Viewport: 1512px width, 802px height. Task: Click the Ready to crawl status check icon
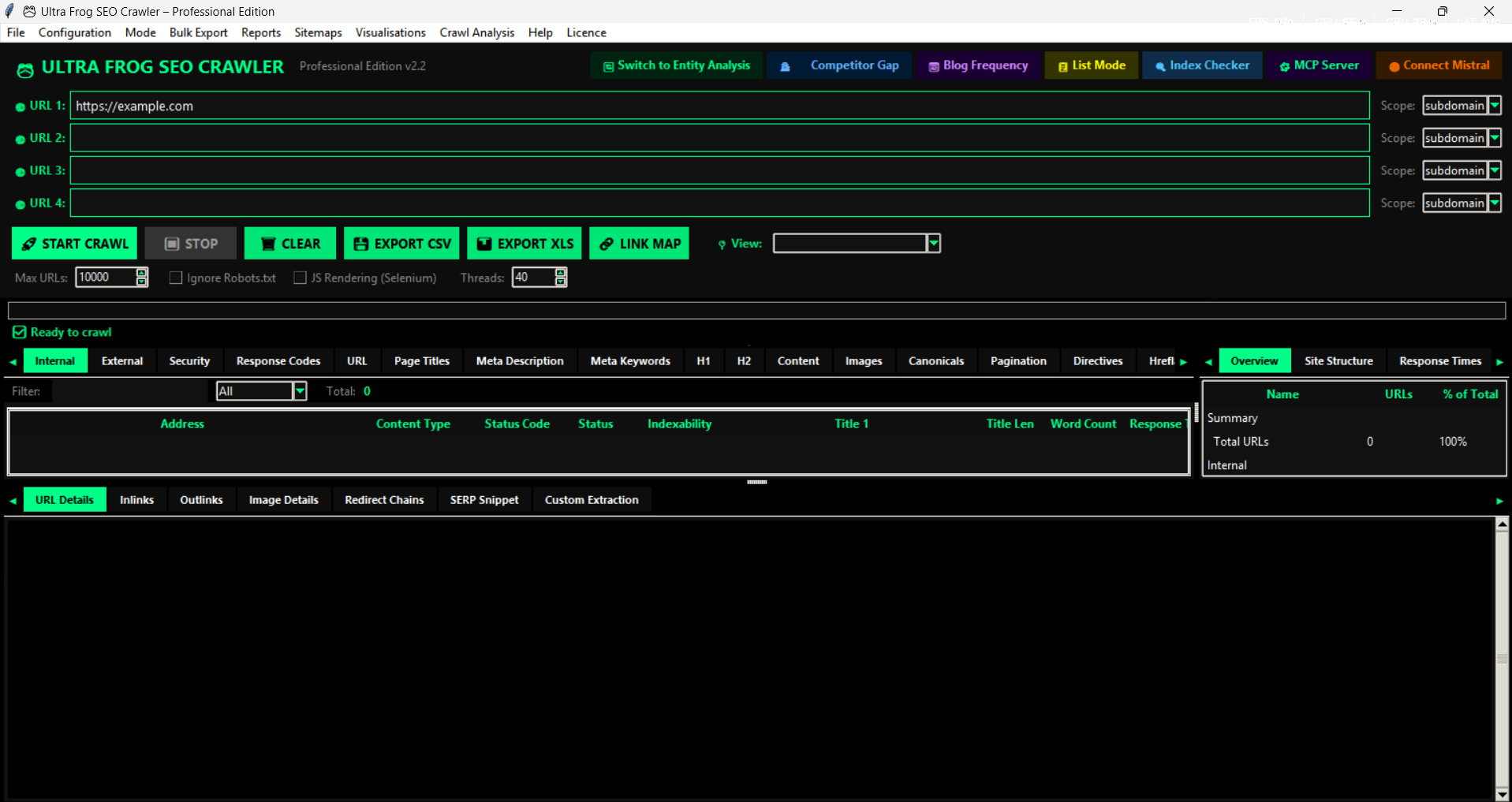(x=20, y=332)
